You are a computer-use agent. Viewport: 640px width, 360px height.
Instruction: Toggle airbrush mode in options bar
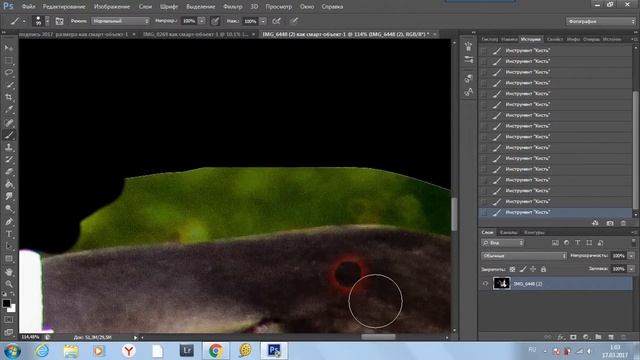(276, 21)
